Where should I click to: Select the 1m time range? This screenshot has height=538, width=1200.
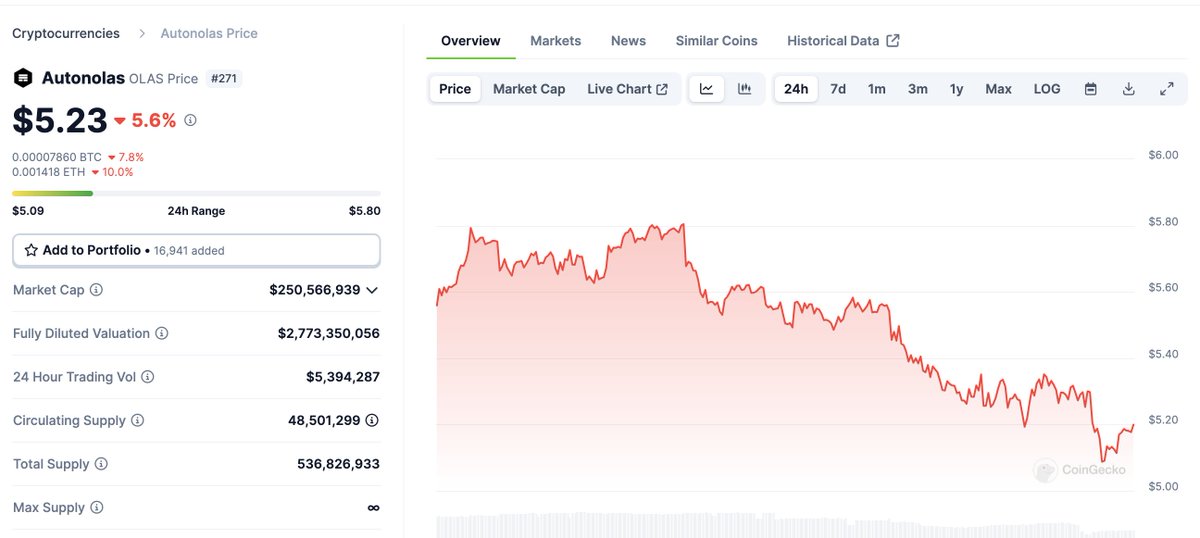(877, 89)
